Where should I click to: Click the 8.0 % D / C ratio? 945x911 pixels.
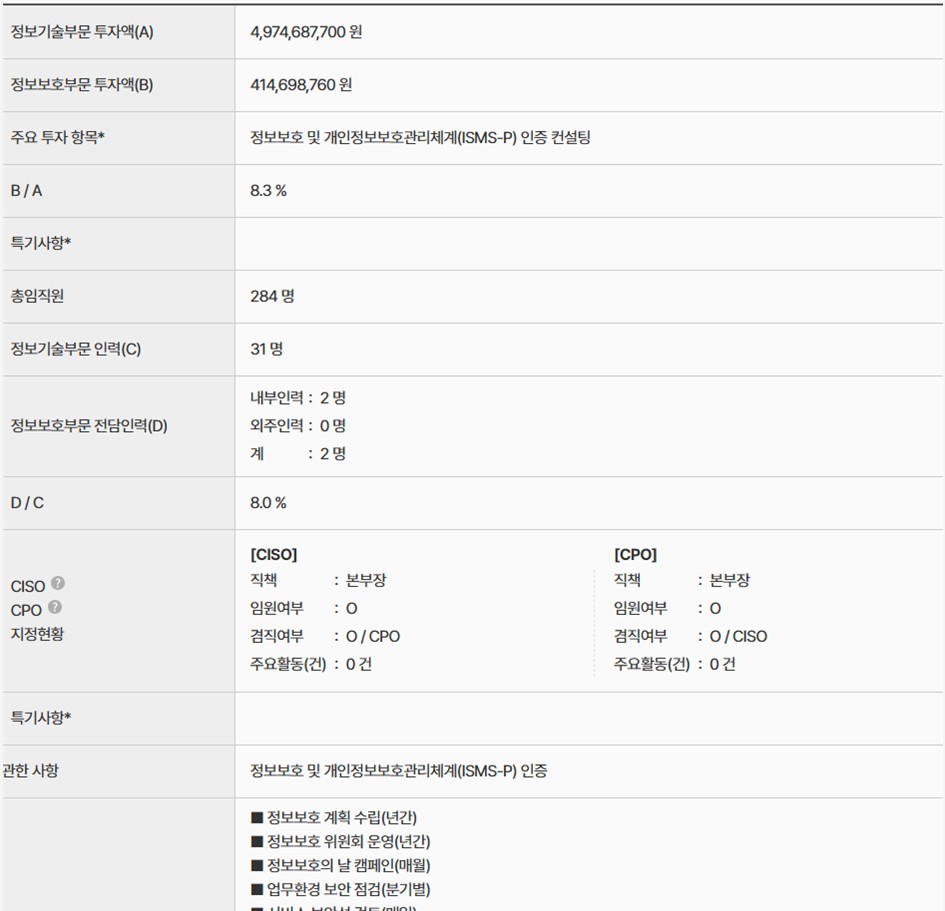click(268, 503)
